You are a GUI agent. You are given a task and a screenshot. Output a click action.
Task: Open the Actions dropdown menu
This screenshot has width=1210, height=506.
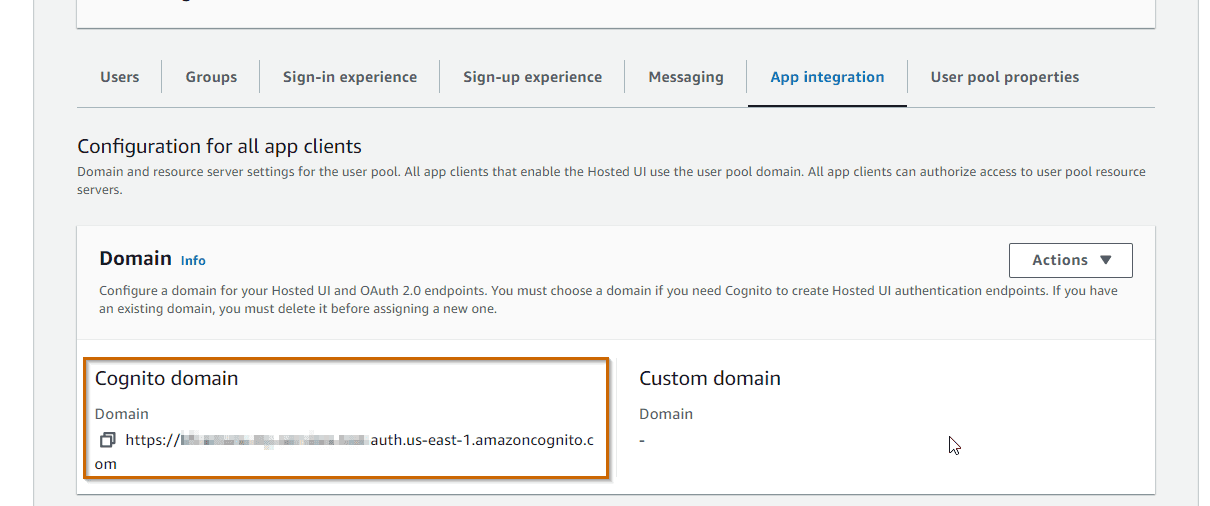coord(1070,260)
